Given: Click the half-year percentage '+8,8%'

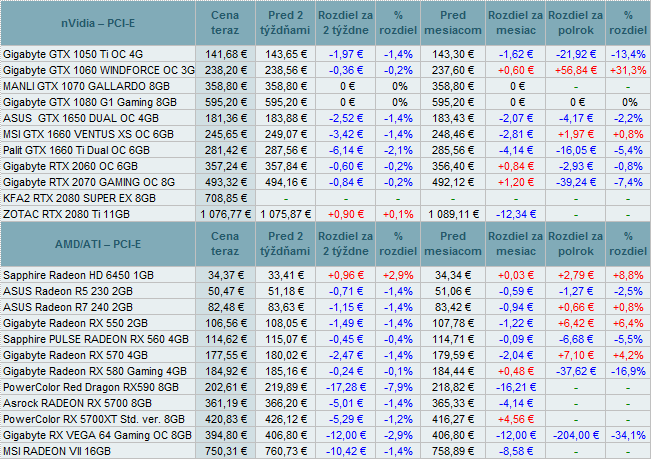Looking at the screenshot, I should (x=628, y=276).
